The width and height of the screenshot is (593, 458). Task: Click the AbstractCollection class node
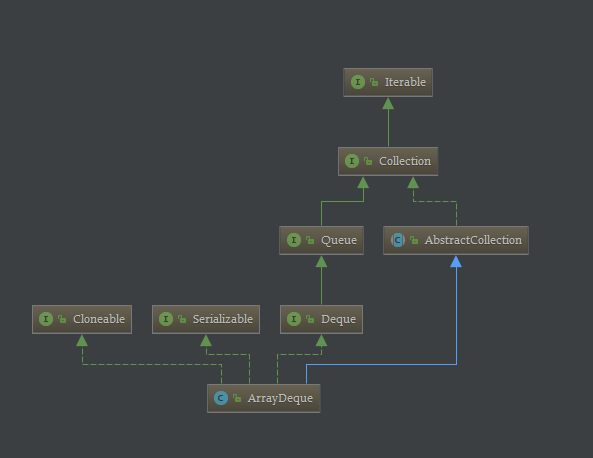coord(456,241)
